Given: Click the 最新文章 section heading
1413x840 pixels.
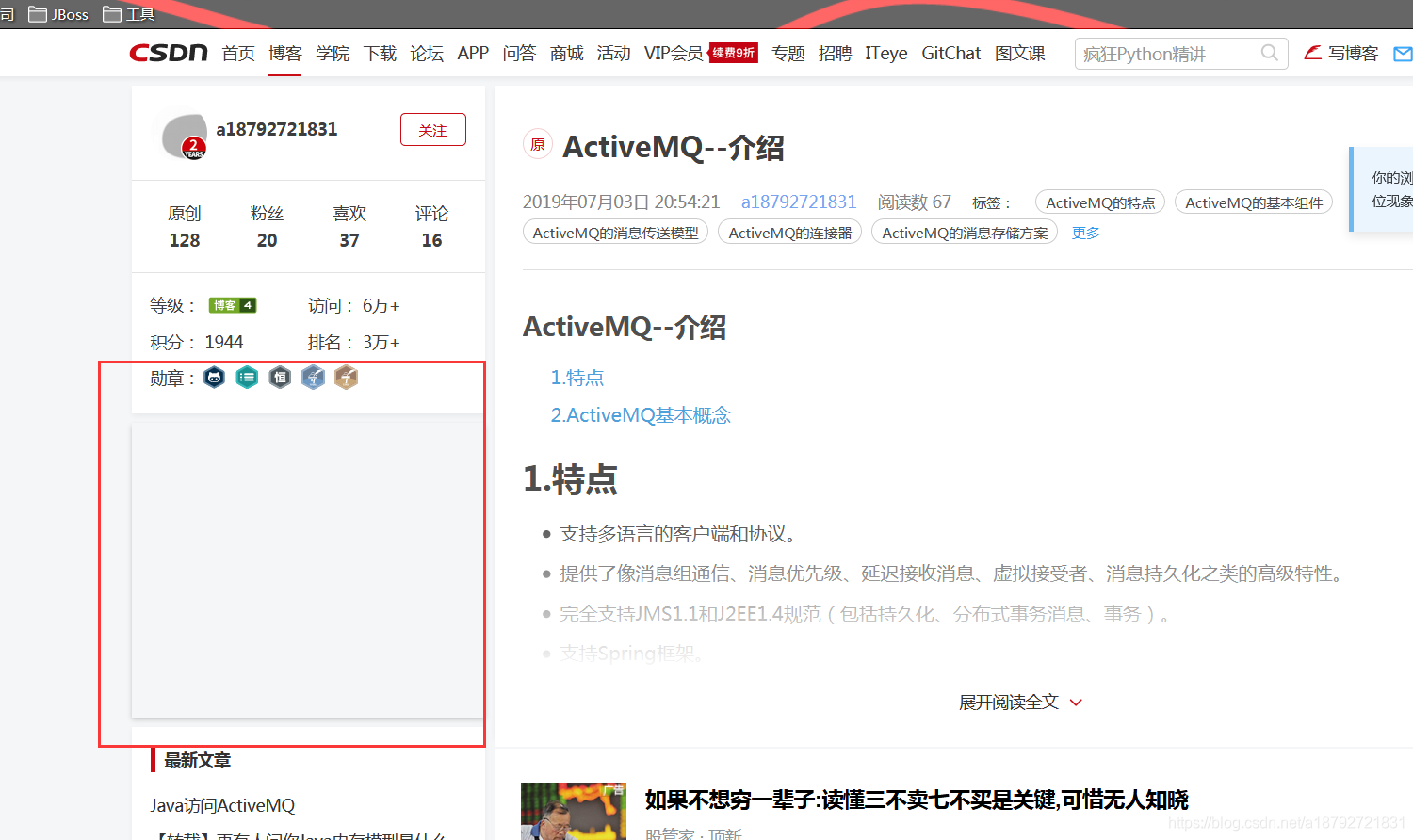Looking at the screenshot, I should tap(198, 760).
